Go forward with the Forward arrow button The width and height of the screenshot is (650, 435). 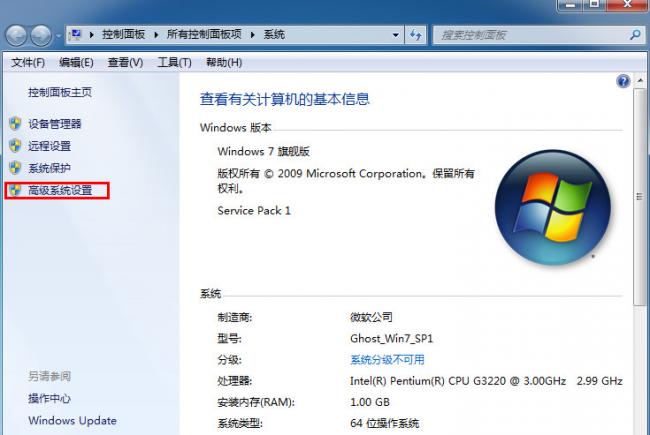(x=41, y=36)
